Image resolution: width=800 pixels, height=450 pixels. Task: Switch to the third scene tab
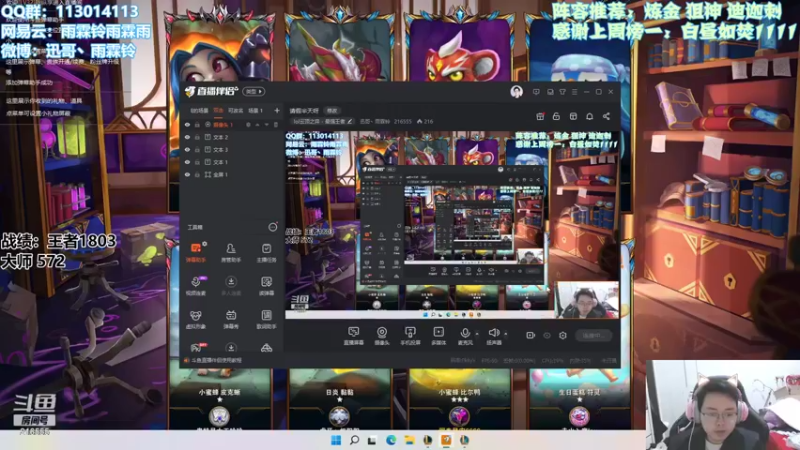pyautogui.click(x=235, y=110)
